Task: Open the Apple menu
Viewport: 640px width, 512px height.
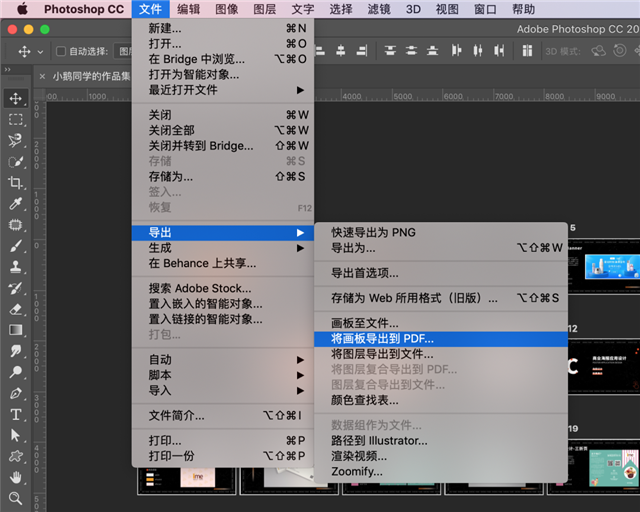Action: click(x=22, y=9)
